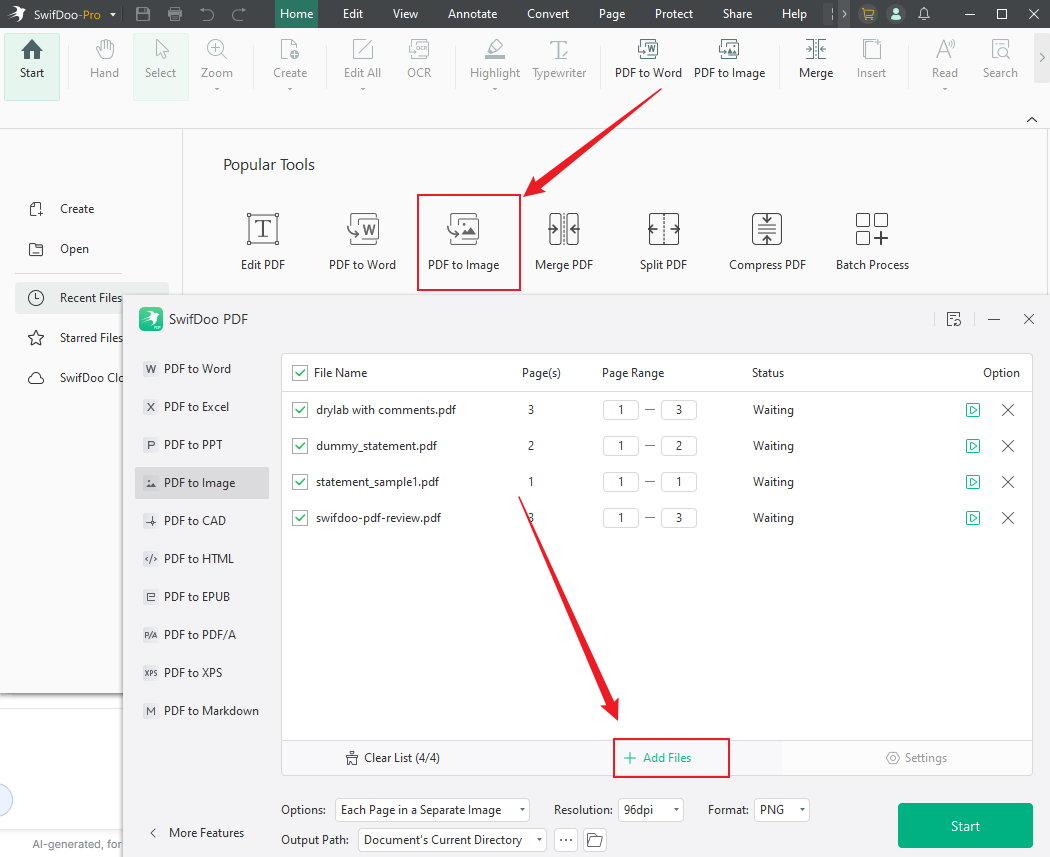Open the Compress PDF tool
Image resolution: width=1050 pixels, height=857 pixels.
766,240
